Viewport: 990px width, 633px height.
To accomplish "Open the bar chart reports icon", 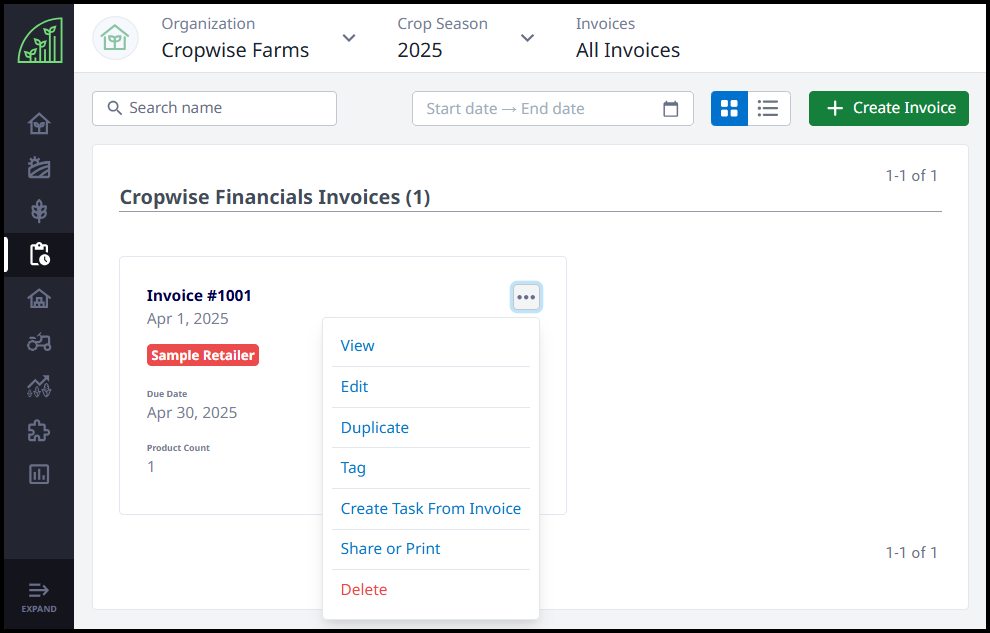I will tap(39, 474).
